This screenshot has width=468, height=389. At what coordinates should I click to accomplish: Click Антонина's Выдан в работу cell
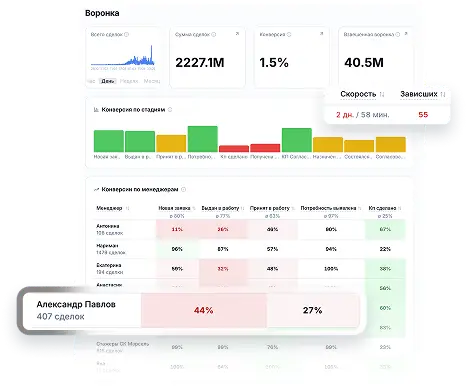[x=223, y=229]
